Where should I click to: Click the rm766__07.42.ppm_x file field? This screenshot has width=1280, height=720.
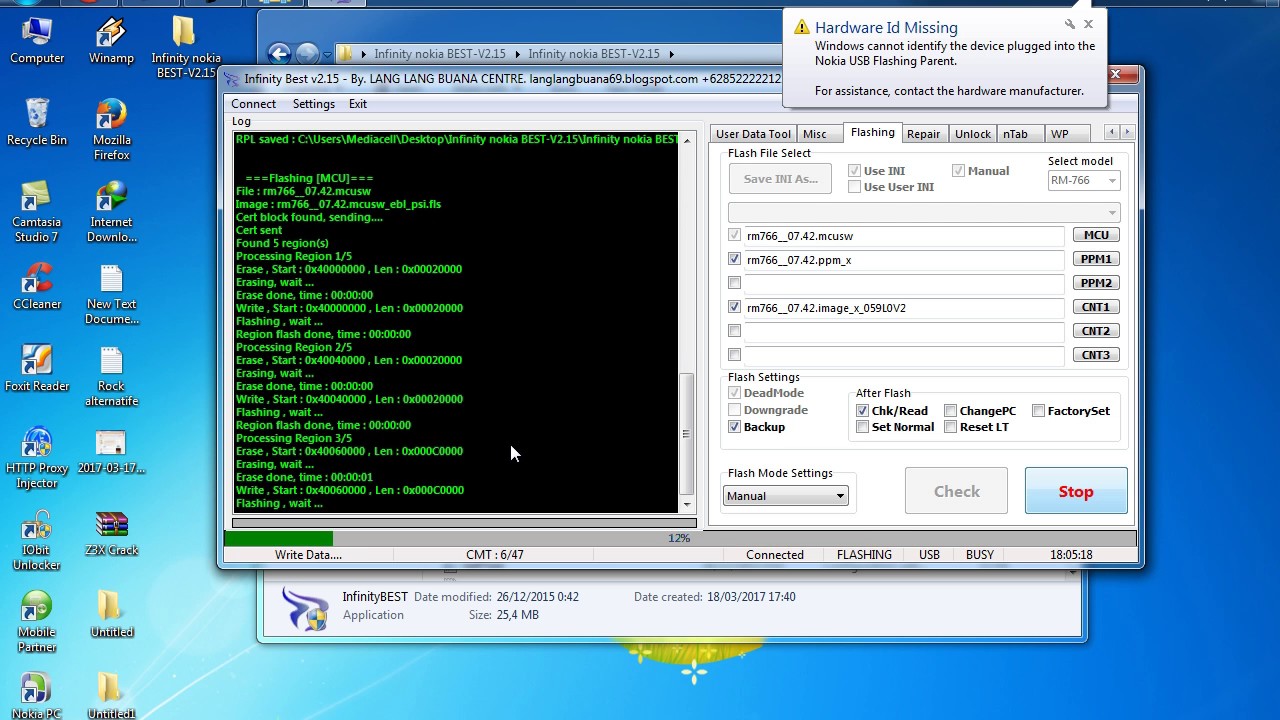pyautogui.click(x=903, y=260)
